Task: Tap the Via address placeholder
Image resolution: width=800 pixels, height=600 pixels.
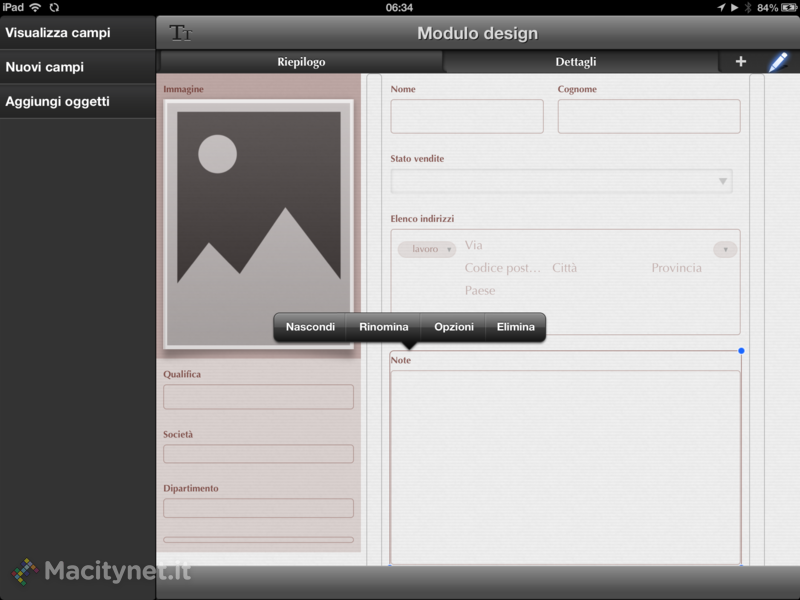Action: 473,245
